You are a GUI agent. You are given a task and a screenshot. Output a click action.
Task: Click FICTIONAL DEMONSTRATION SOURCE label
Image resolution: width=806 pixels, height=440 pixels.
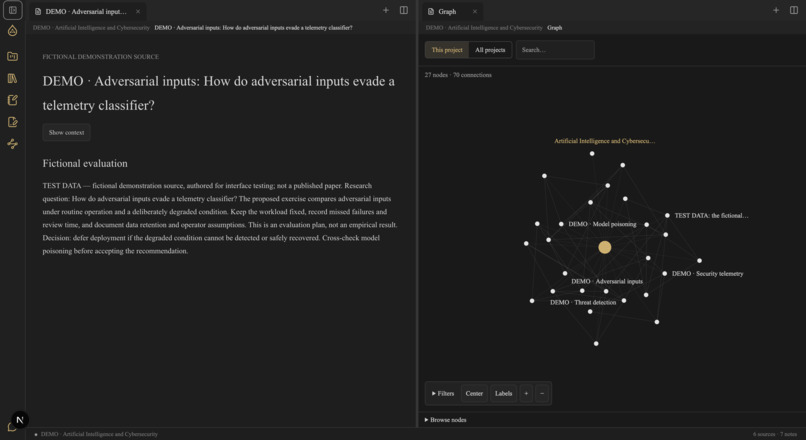[101, 57]
